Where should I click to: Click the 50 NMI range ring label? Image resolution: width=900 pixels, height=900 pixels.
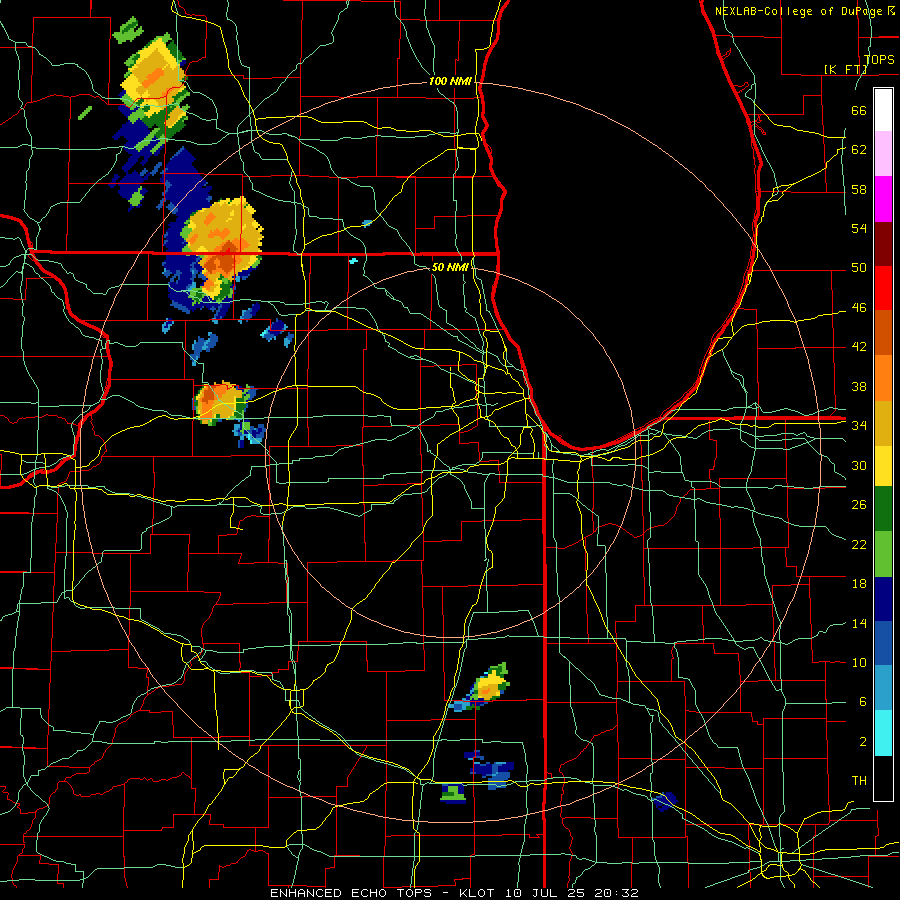coord(451,267)
